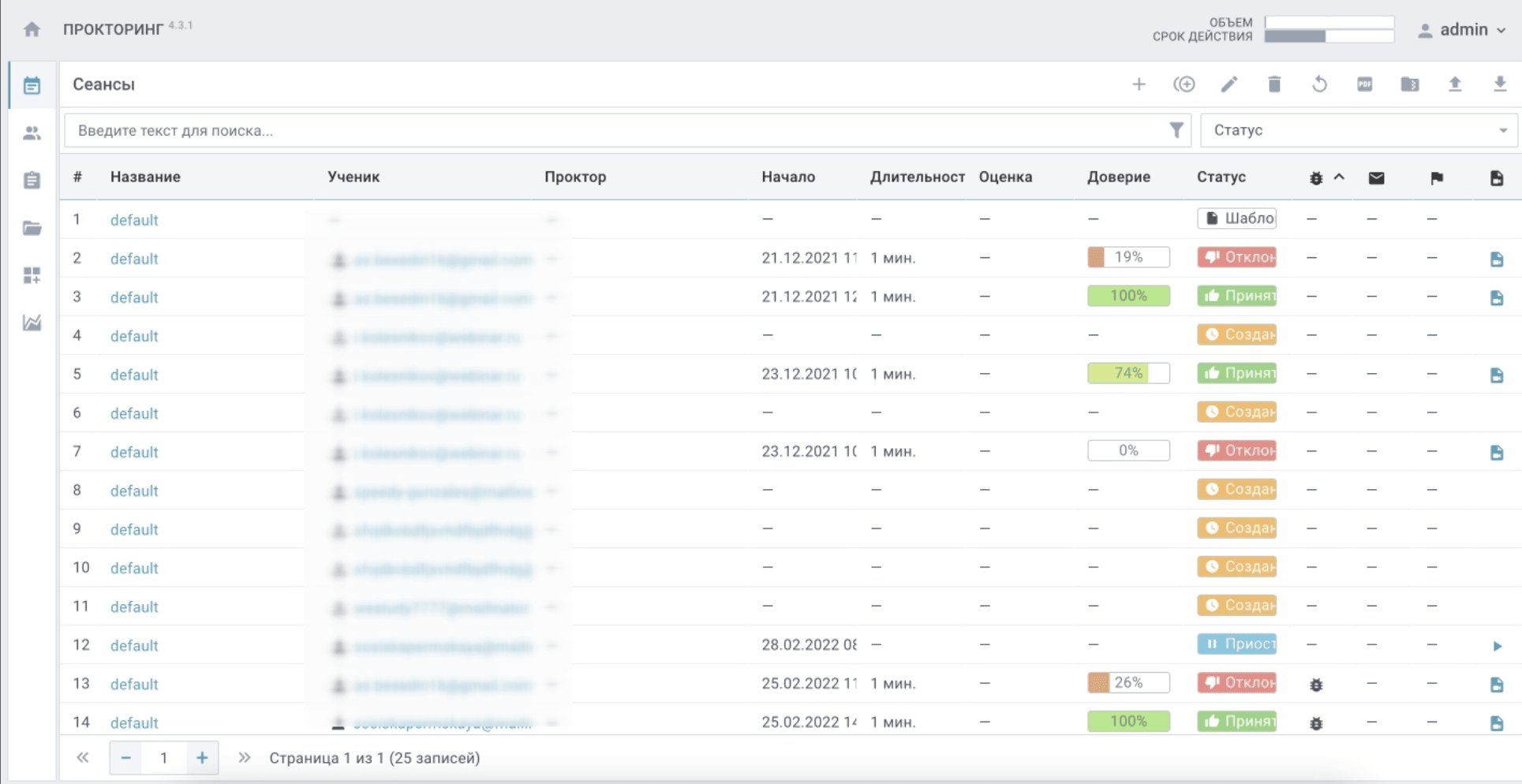Refresh the sessions list
1522x784 pixels.
click(x=1319, y=84)
